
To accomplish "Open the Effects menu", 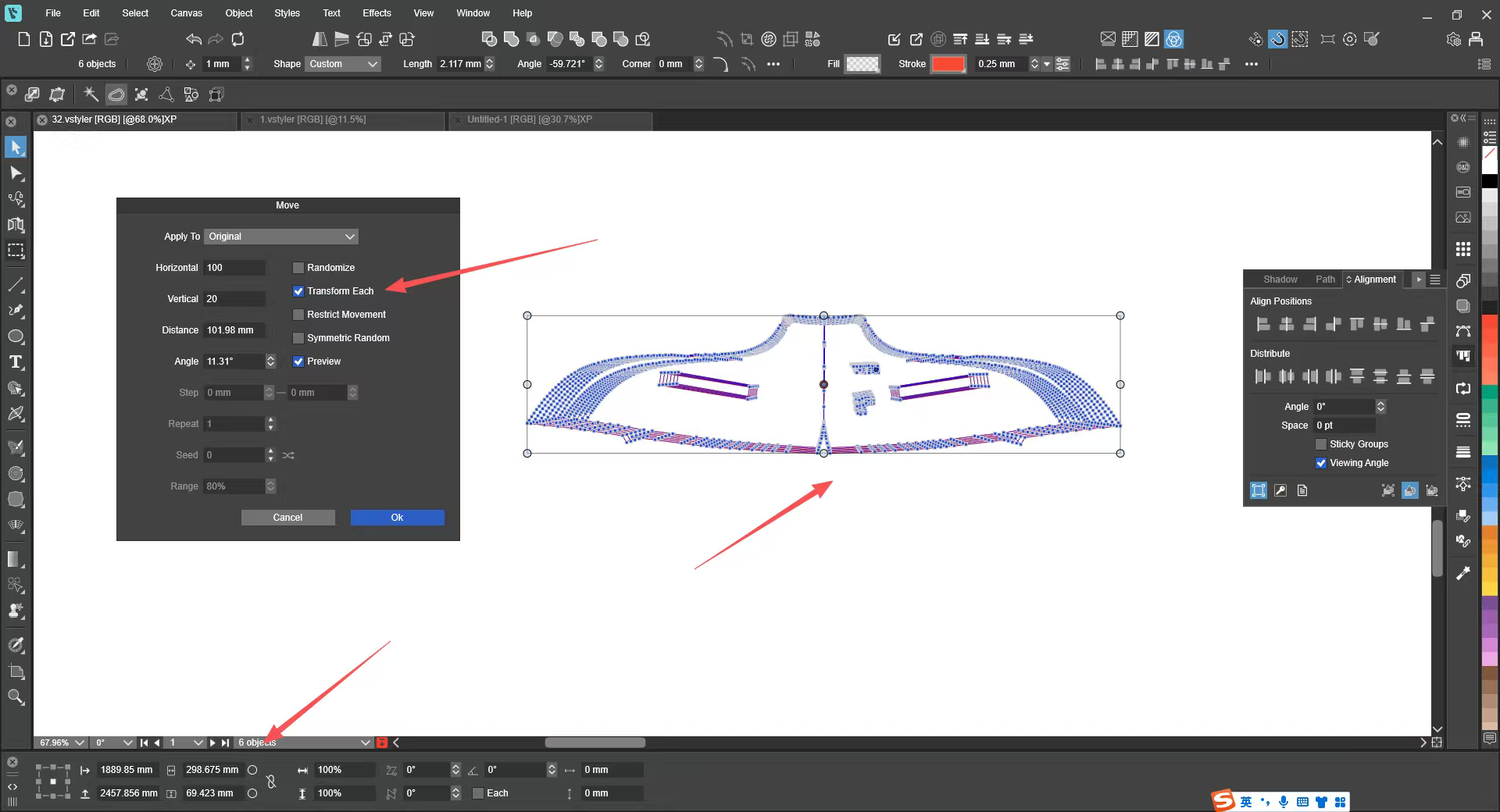I will [x=377, y=13].
